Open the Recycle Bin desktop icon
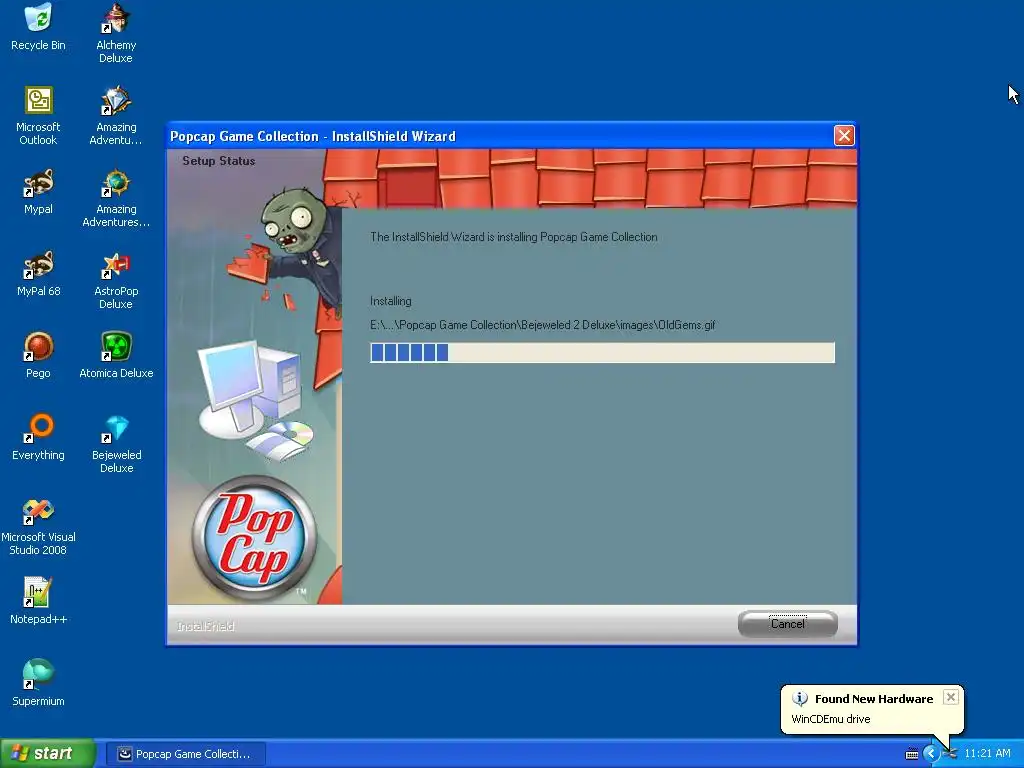 [x=38, y=27]
